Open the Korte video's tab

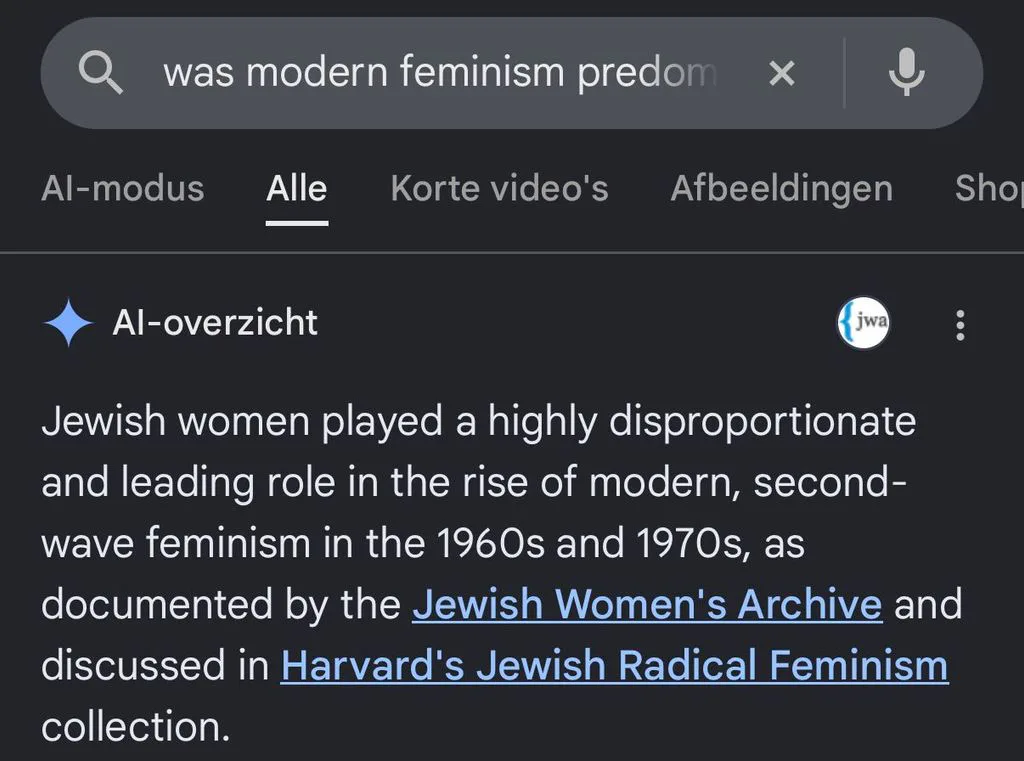pyautogui.click(x=500, y=188)
